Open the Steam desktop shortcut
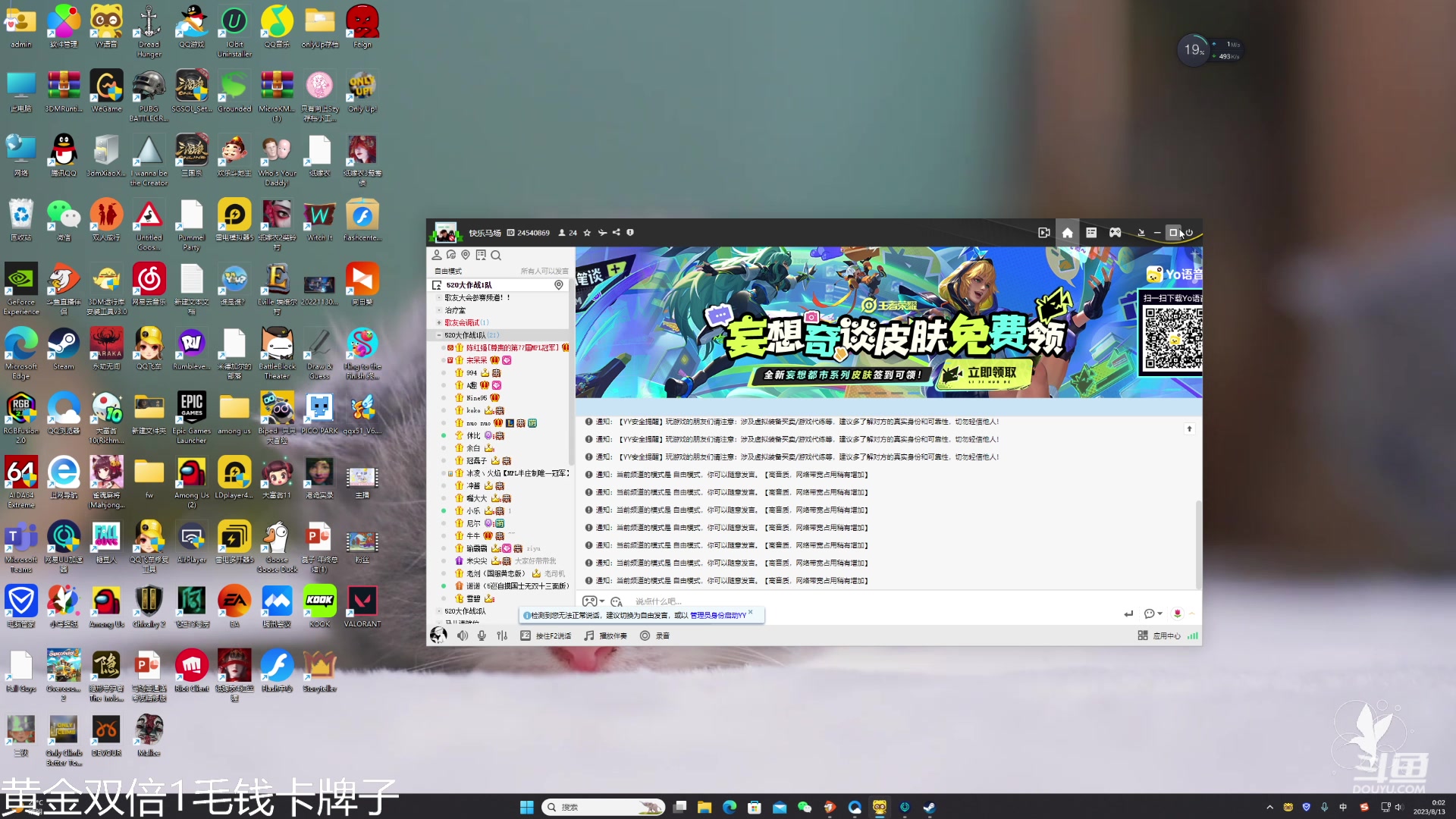Image resolution: width=1456 pixels, height=819 pixels. (64, 350)
